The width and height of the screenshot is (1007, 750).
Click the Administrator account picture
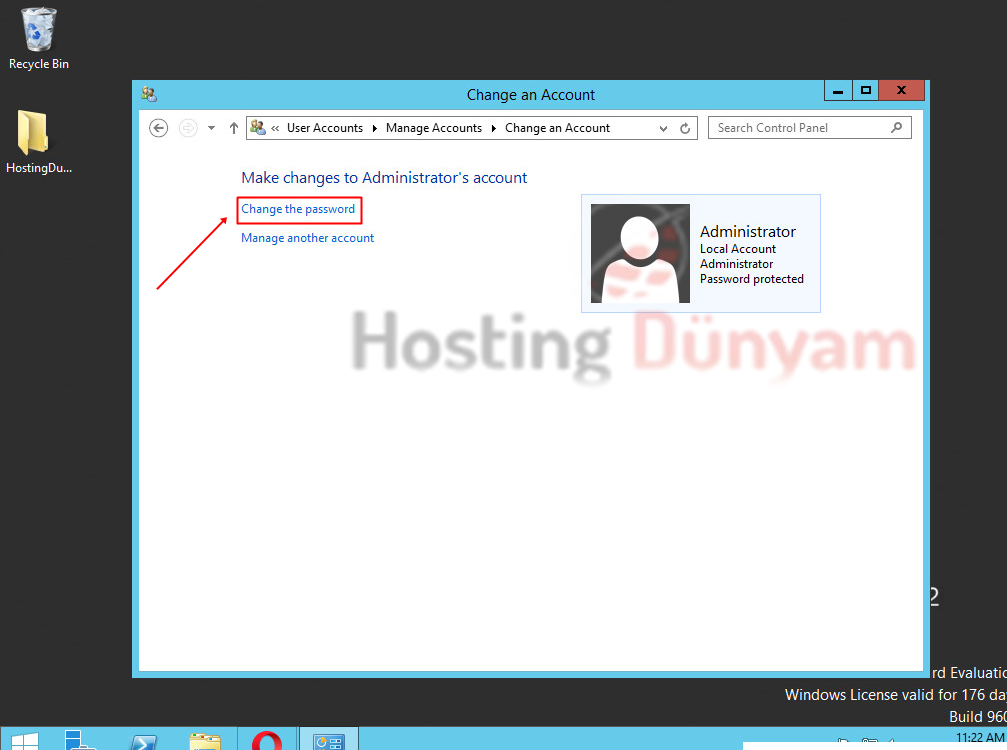click(640, 254)
